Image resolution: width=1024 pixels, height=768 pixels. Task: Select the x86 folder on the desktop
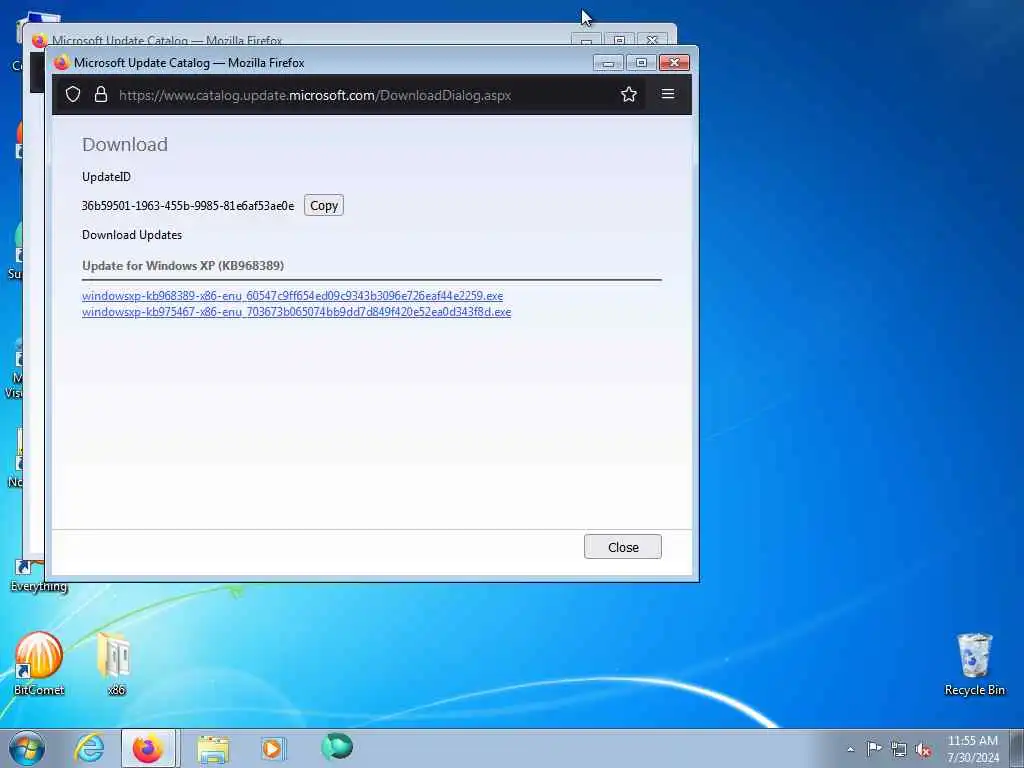click(116, 663)
